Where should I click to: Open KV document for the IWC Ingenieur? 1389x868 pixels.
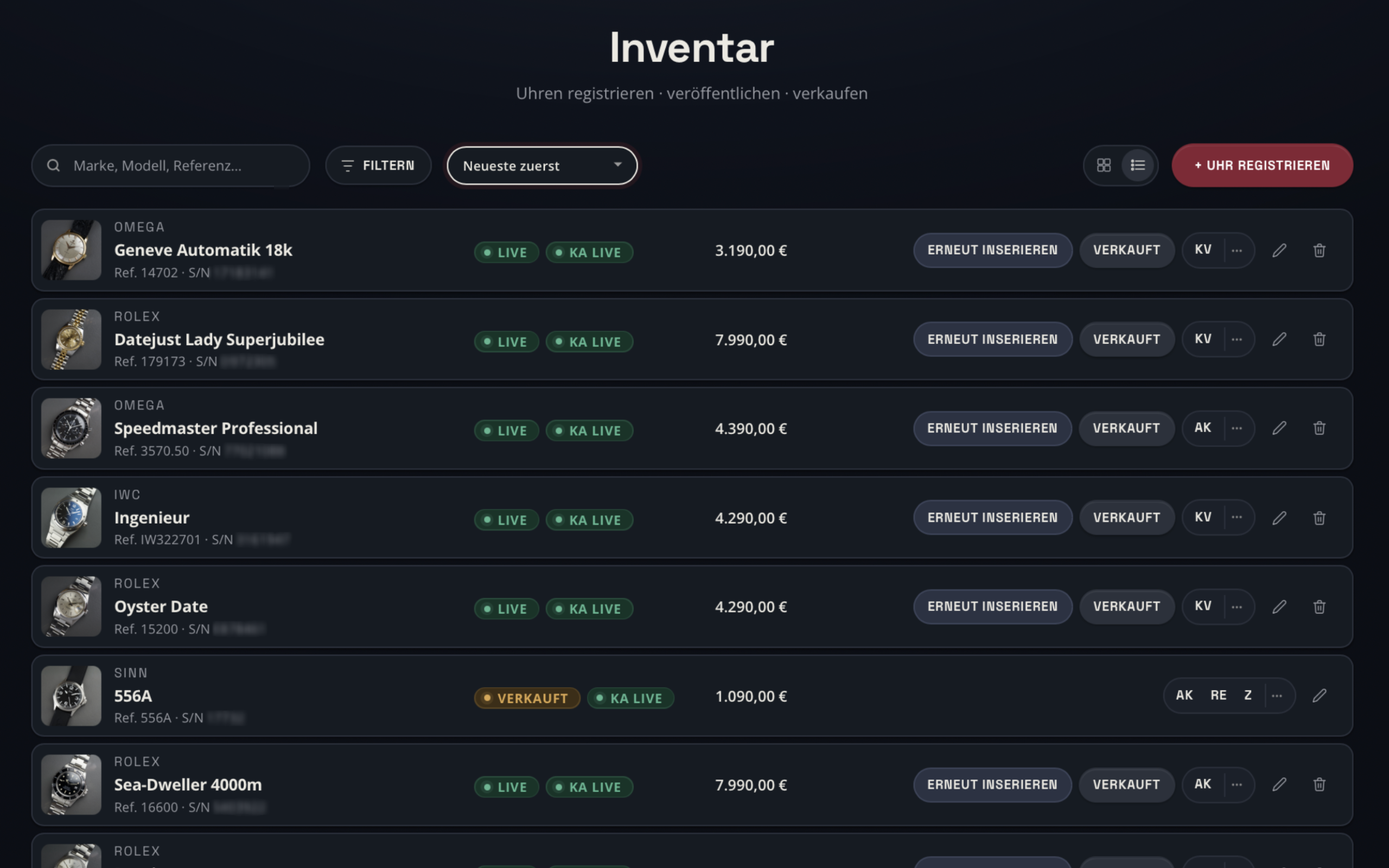pyautogui.click(x=1203, y=517)
